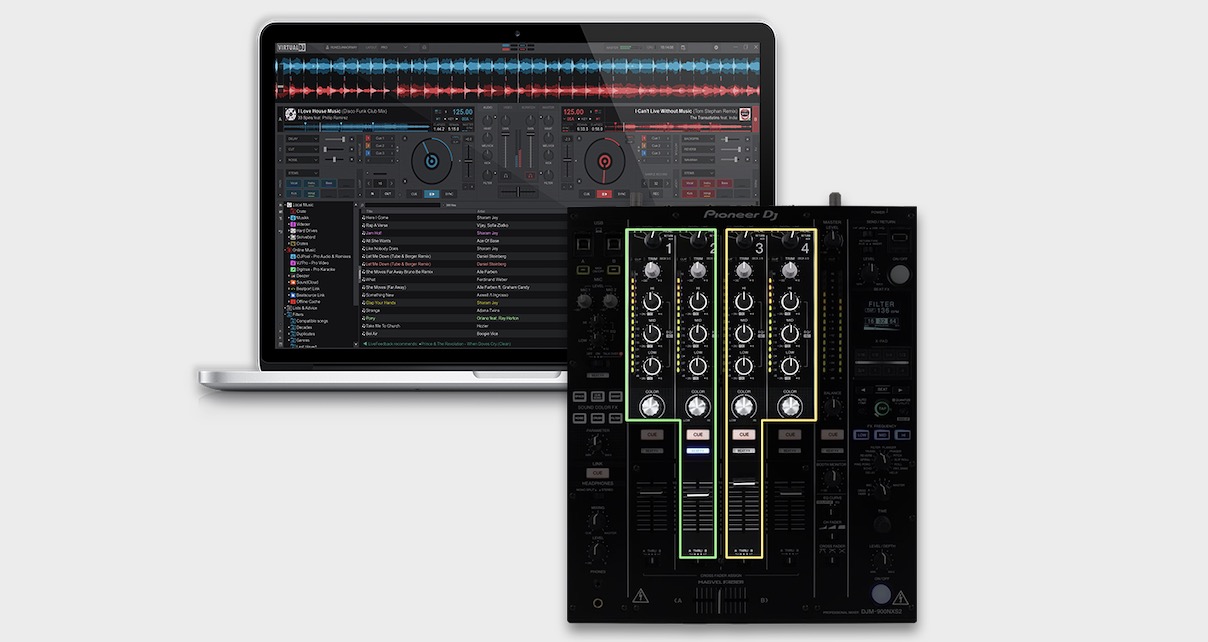Enable SYNC on the left deck

448,194
